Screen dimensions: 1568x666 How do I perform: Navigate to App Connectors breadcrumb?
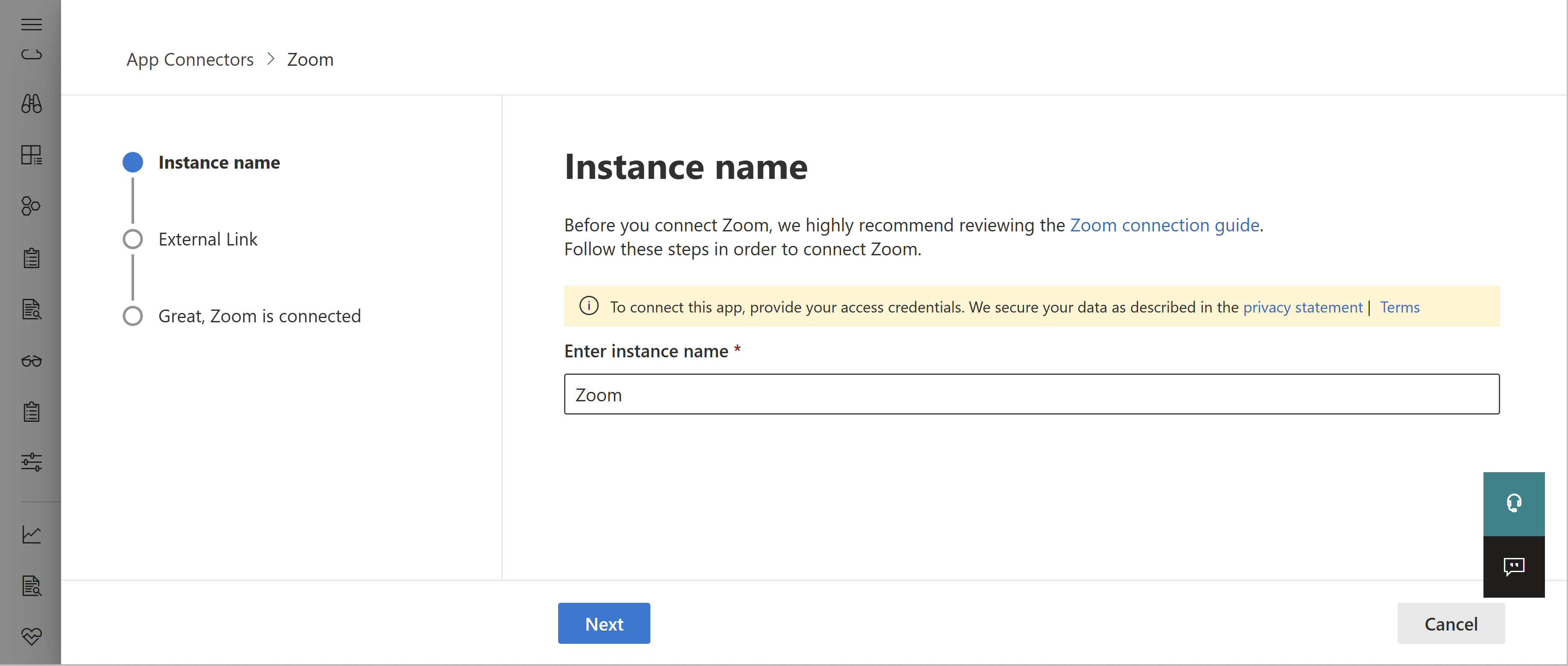(x=190, y=58)
